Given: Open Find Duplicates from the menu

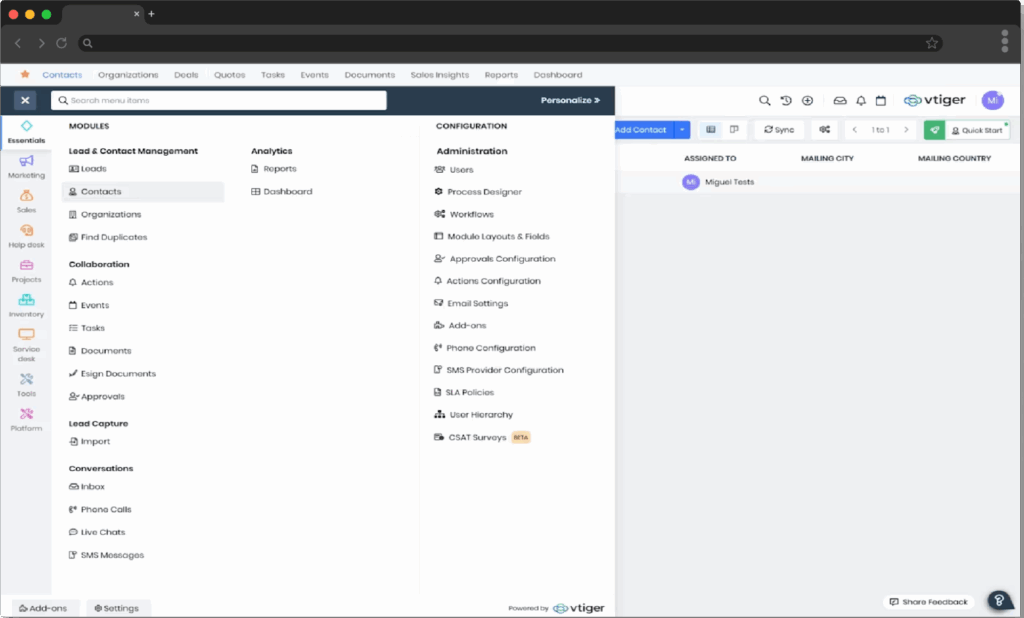Looking at the screenshot, I should pos(108,237).
